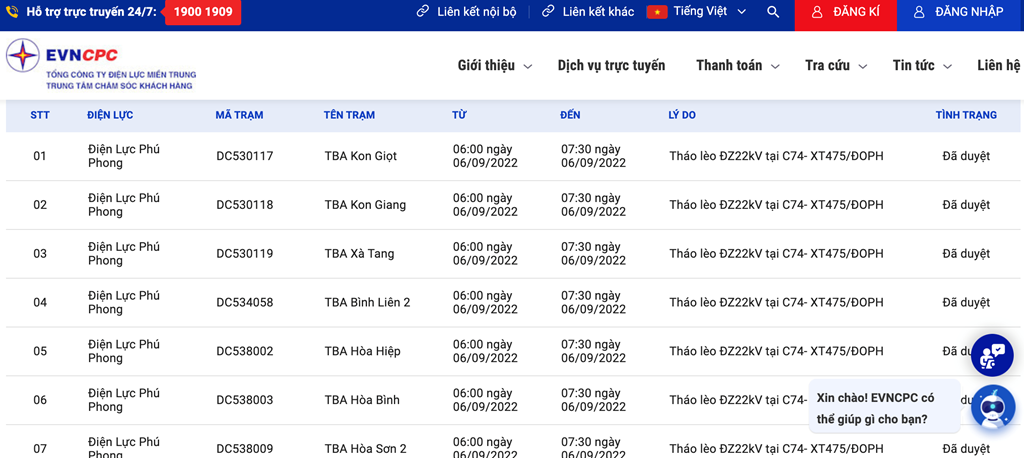Click the TÌNH TRẠNG column header
1024x458 pixels.
pos(966,115)
